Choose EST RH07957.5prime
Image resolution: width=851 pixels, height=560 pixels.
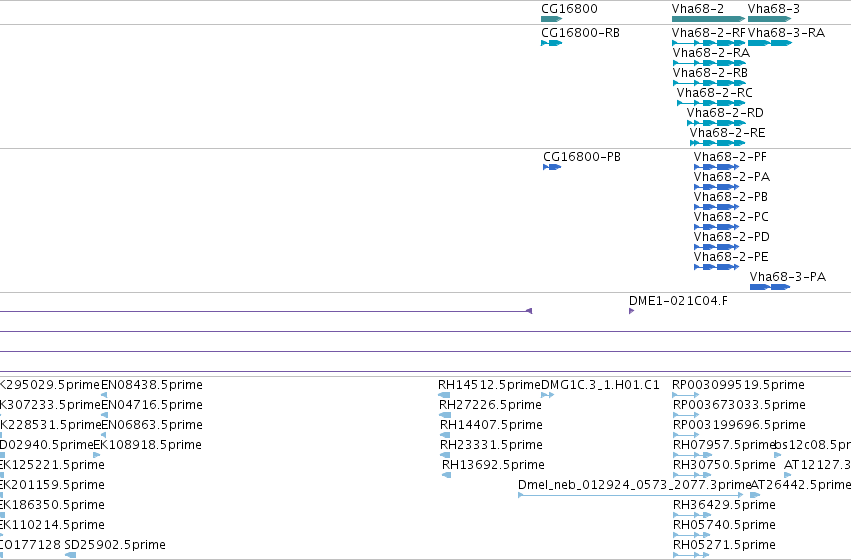point(724,446)
